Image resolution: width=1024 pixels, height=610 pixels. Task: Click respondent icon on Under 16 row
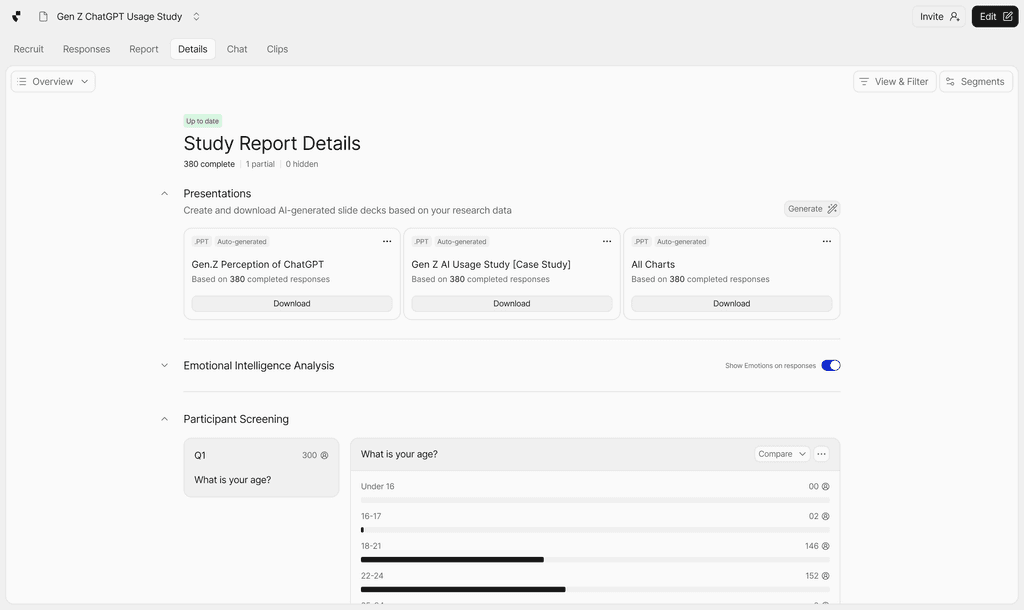coord(825,487)
